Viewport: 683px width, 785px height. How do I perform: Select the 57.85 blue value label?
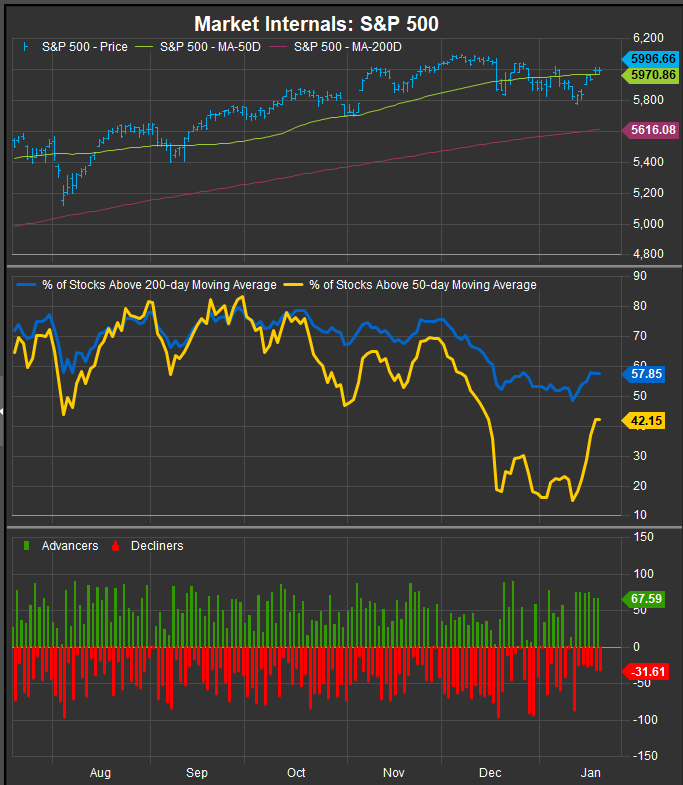[643, 374]
